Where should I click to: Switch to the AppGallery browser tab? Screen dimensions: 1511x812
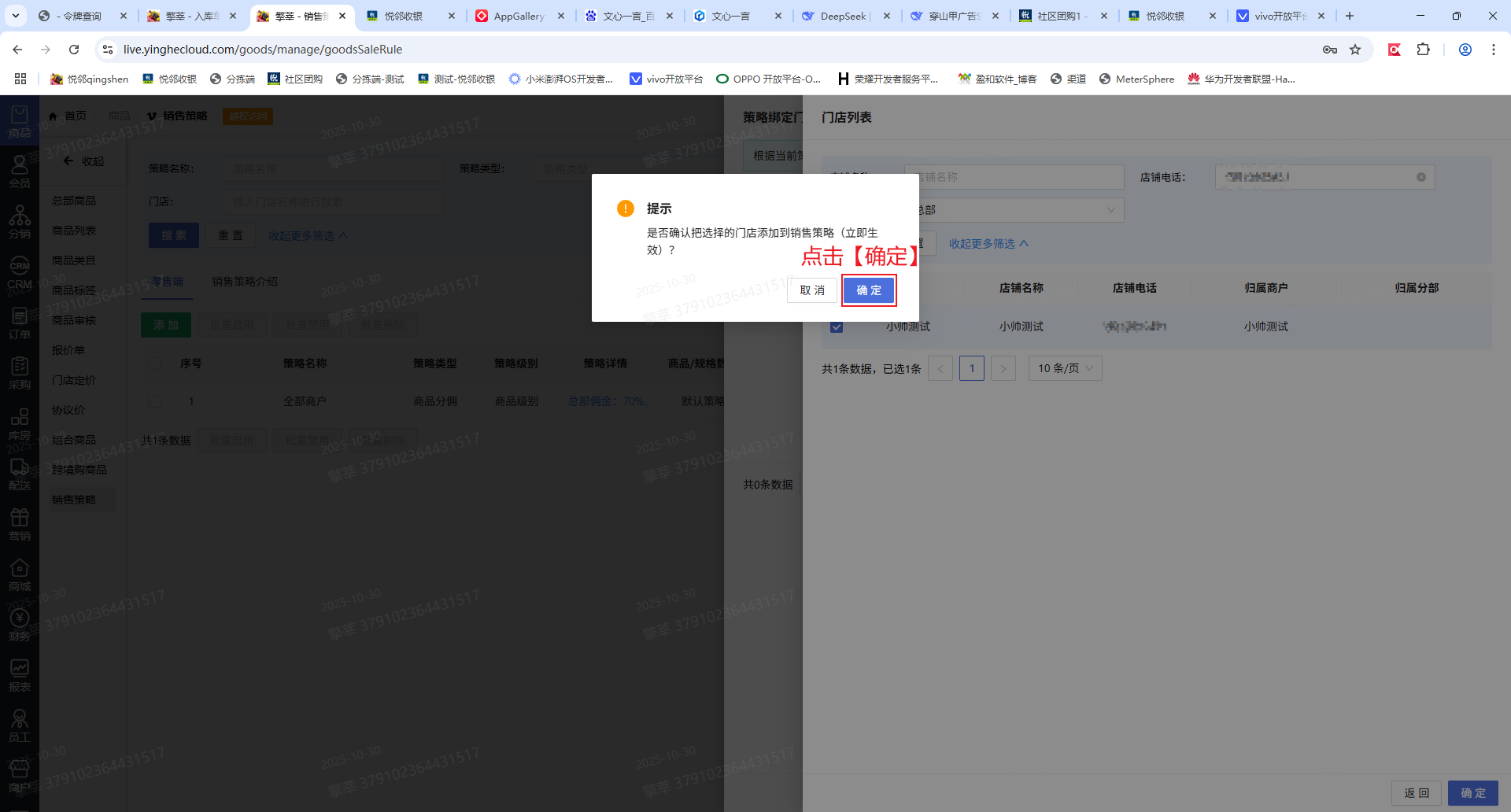(x=518, y=16)
